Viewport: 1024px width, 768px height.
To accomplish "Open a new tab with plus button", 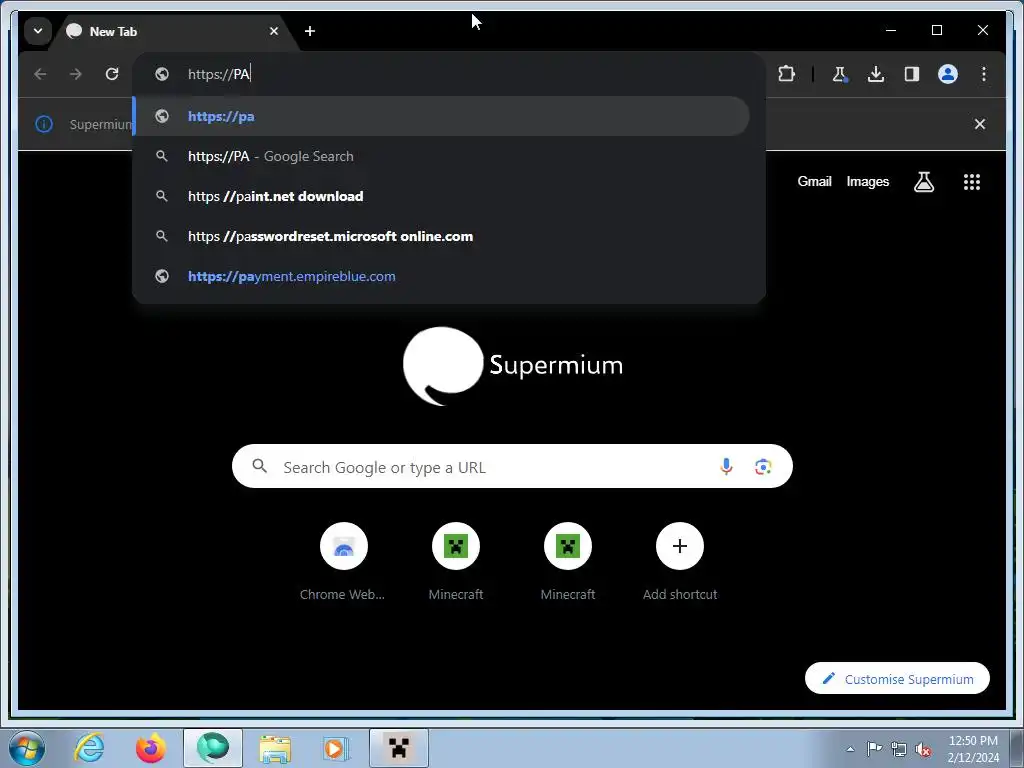I will (x=310, y=31).
